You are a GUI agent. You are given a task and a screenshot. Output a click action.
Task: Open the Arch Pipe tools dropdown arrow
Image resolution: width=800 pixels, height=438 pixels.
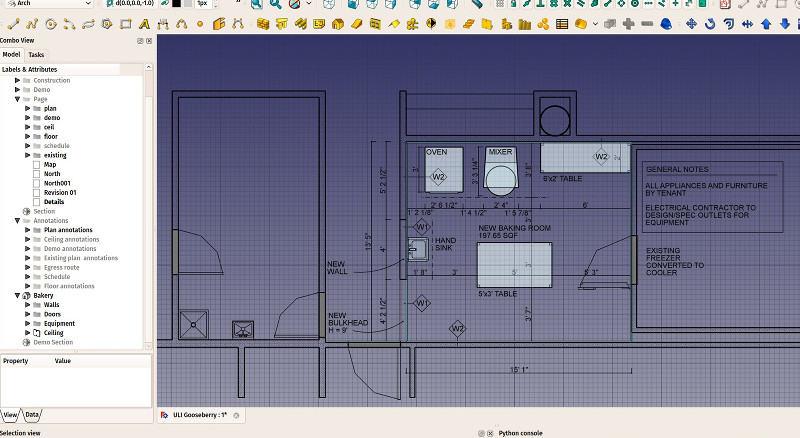click(x=595, y=24)
